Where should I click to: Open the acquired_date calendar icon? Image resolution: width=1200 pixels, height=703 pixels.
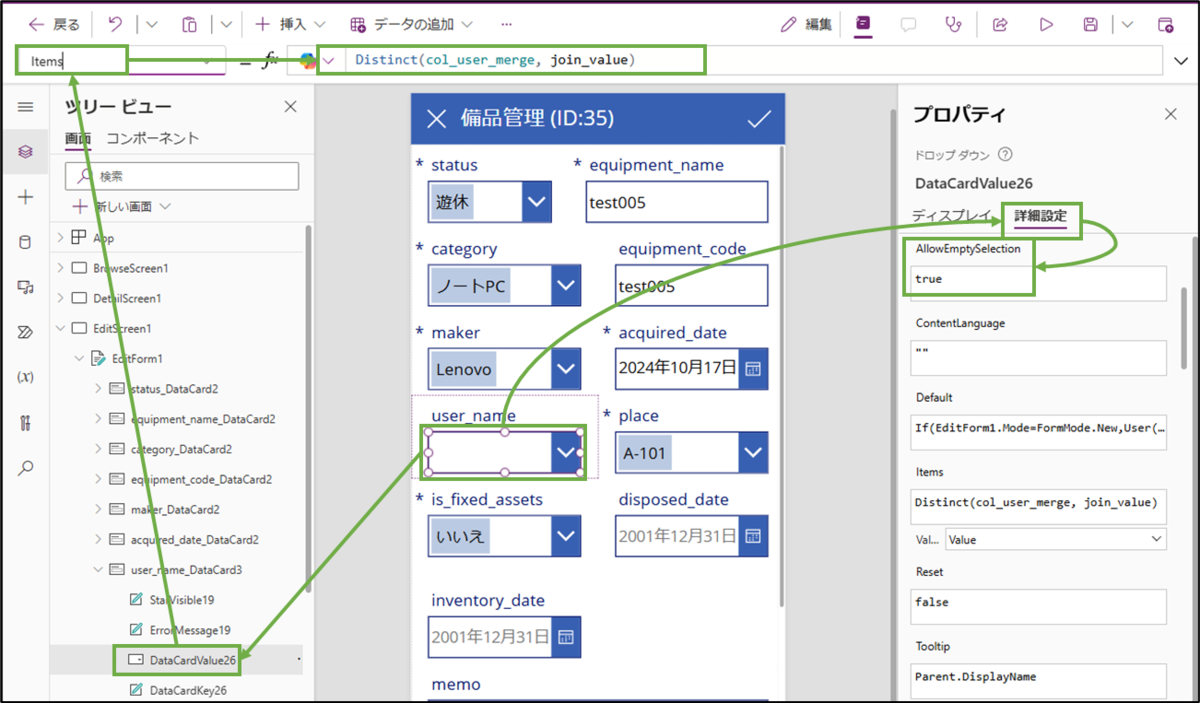pyautogui.click(x=753, y=368)
